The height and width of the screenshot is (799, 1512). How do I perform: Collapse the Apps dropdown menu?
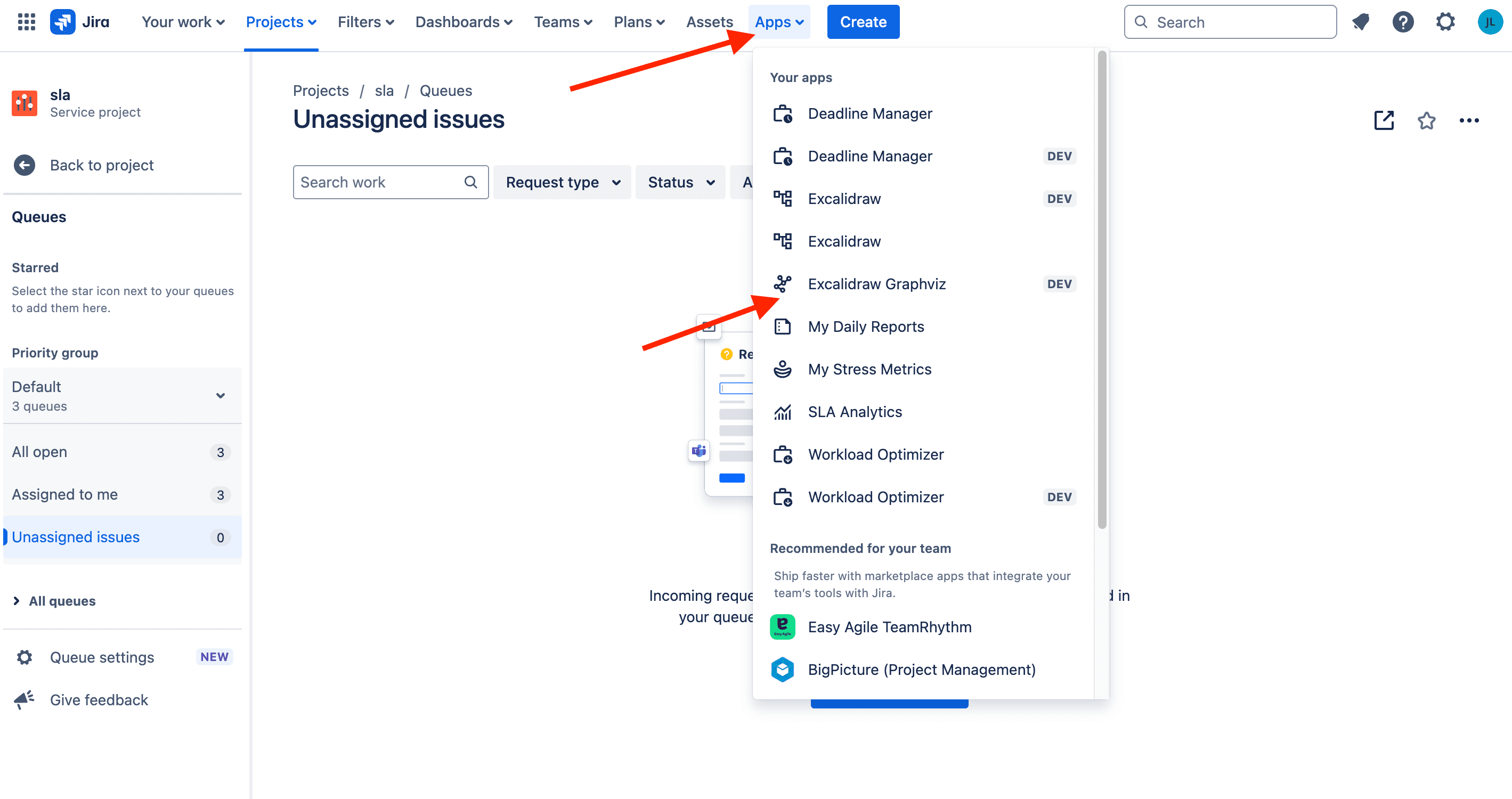click(x=779, y=22)
